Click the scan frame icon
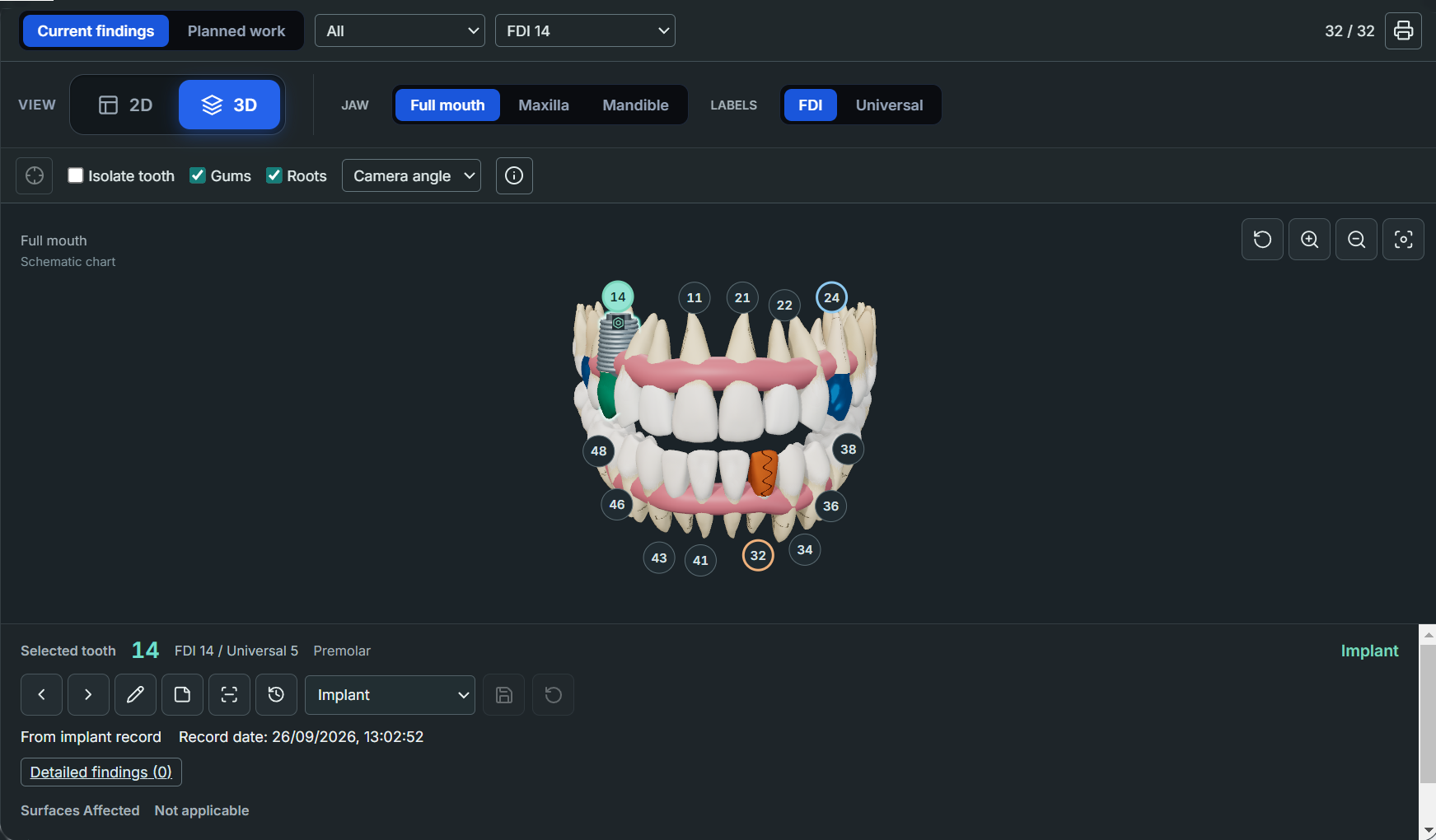Screen dimensions: 1436x840 229,695
